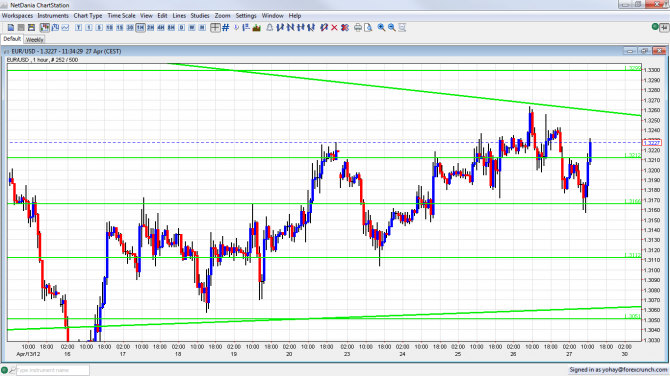Click the grey icon next to New
The image size is (670, 376).
(x=21, y=28)
